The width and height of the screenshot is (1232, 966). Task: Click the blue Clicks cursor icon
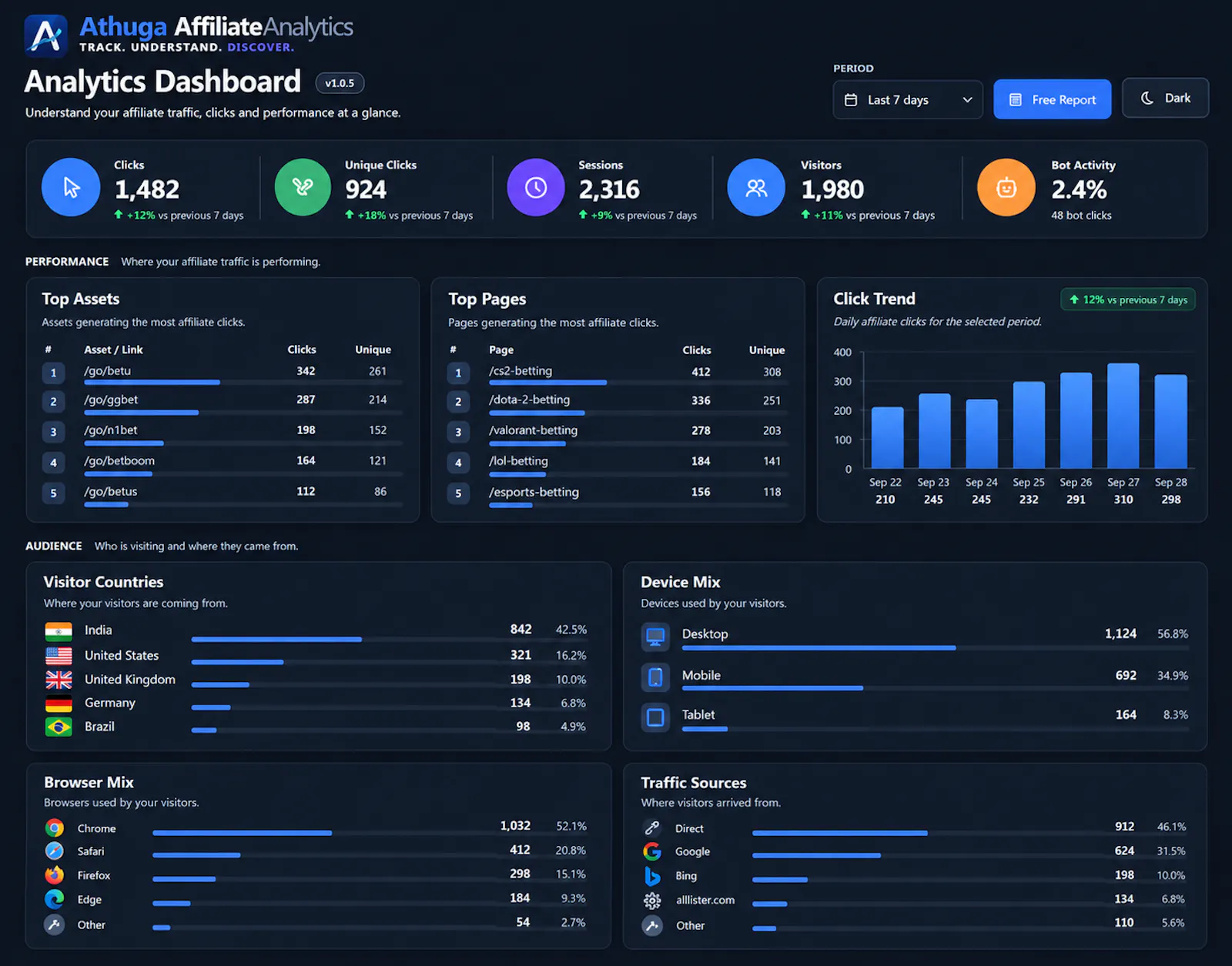pyautogui.click(x=71, y=187)
